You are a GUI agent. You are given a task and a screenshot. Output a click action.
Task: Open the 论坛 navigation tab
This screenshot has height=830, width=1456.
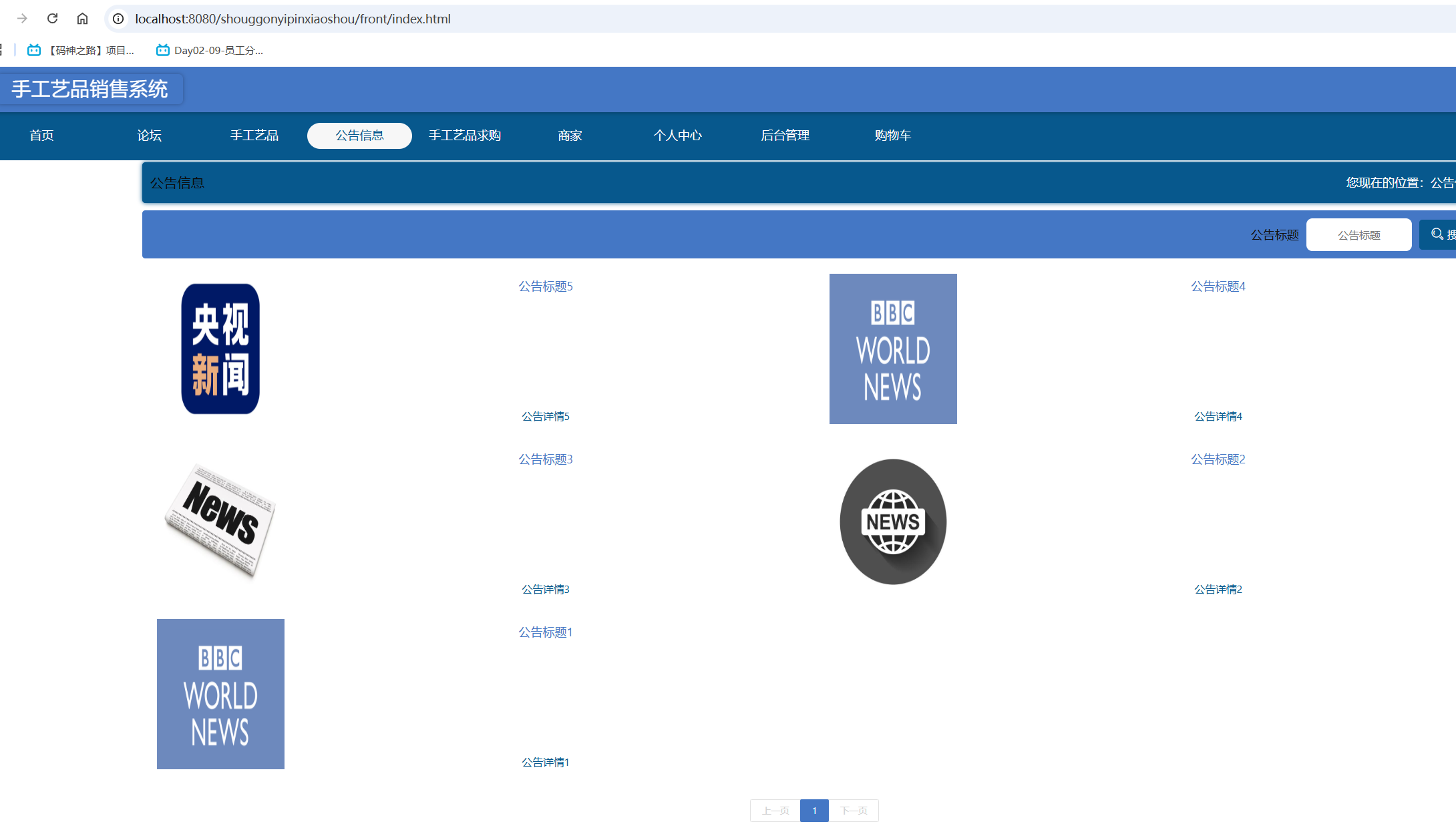[x=149, y=136]
